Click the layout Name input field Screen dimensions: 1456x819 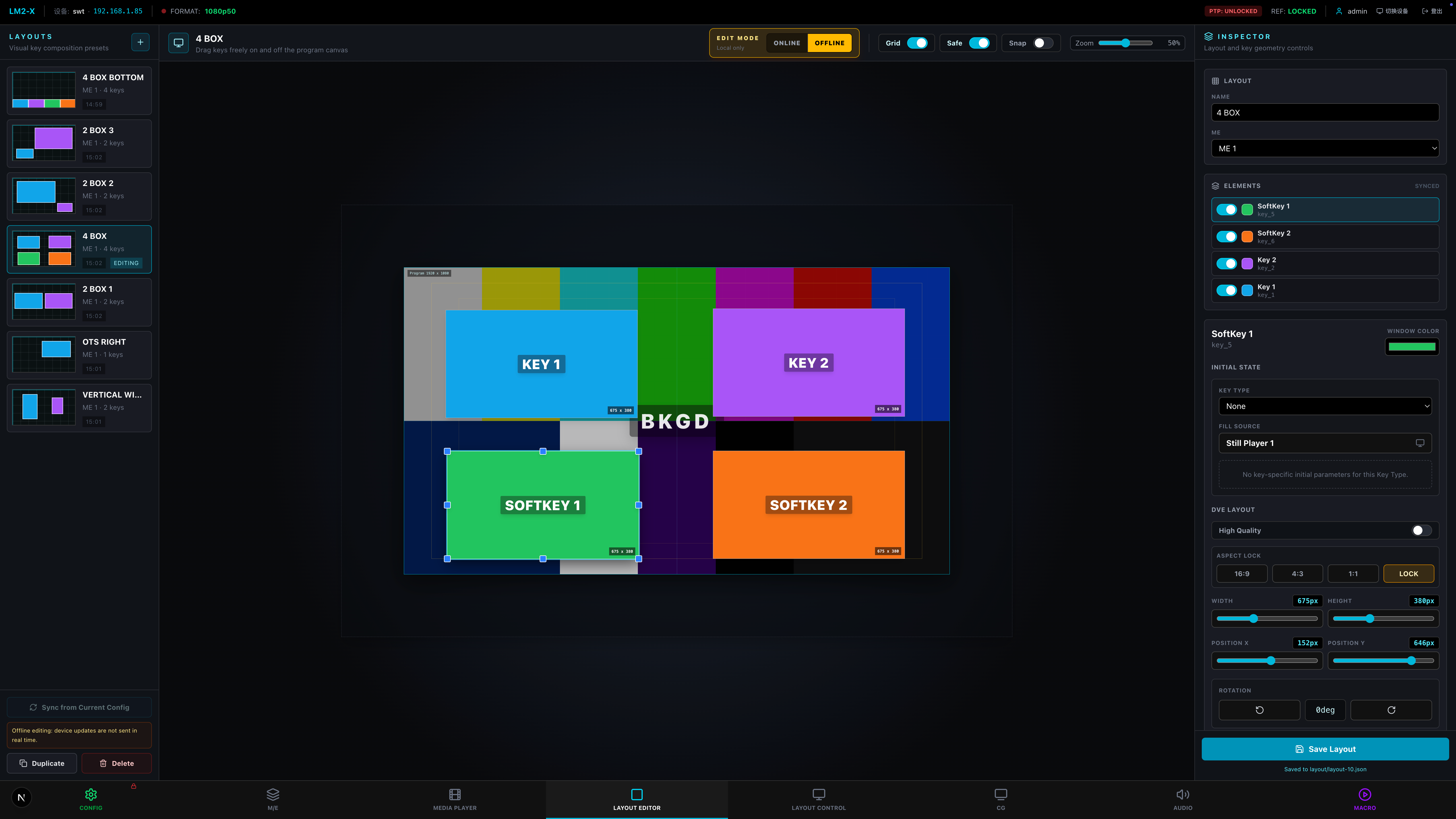(1325, 113)
